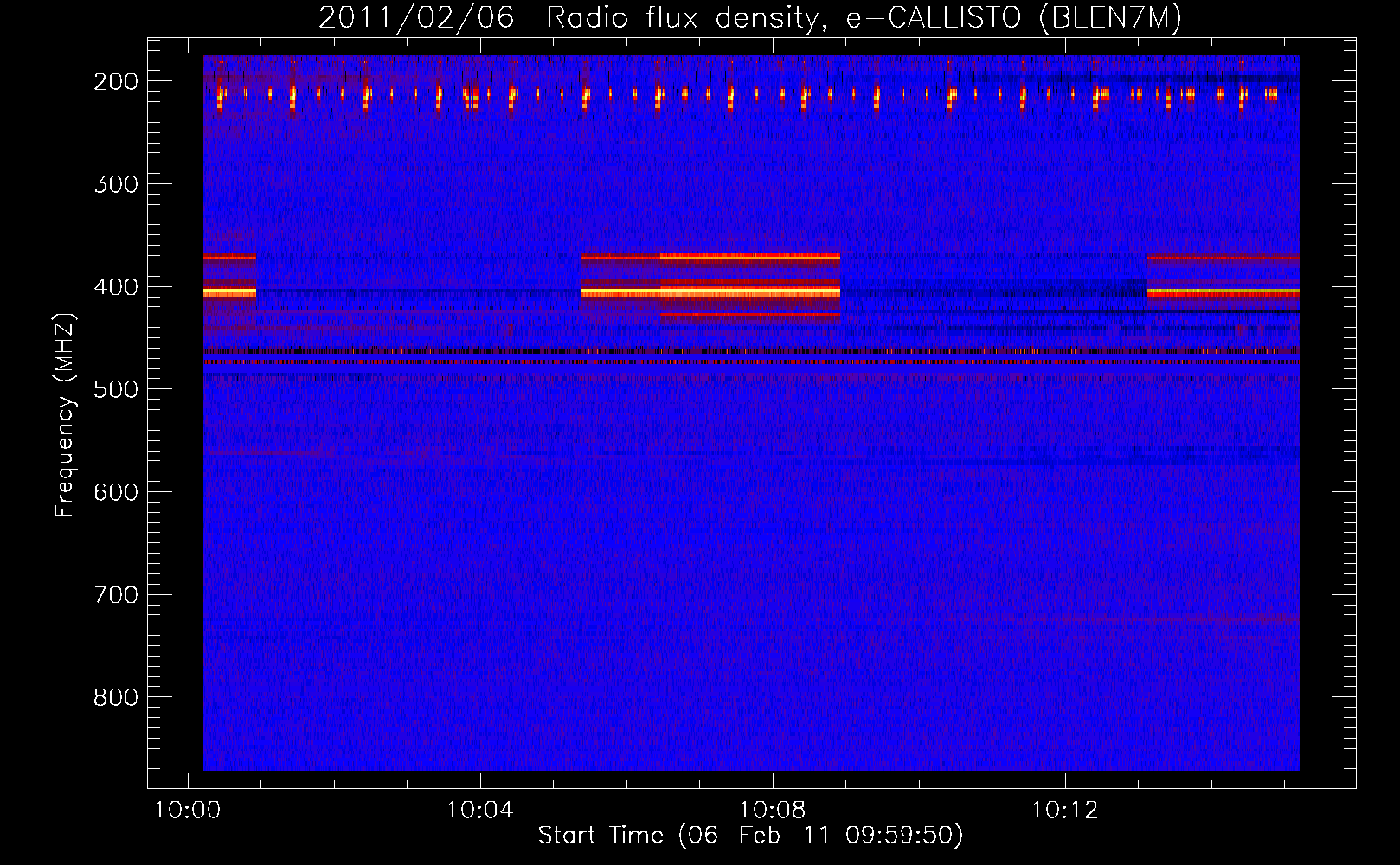Click the "Start Time (06-Feb-11 09:59:50)" label
This screenshot has height=865, width=1400.
[x=750, y=835]
